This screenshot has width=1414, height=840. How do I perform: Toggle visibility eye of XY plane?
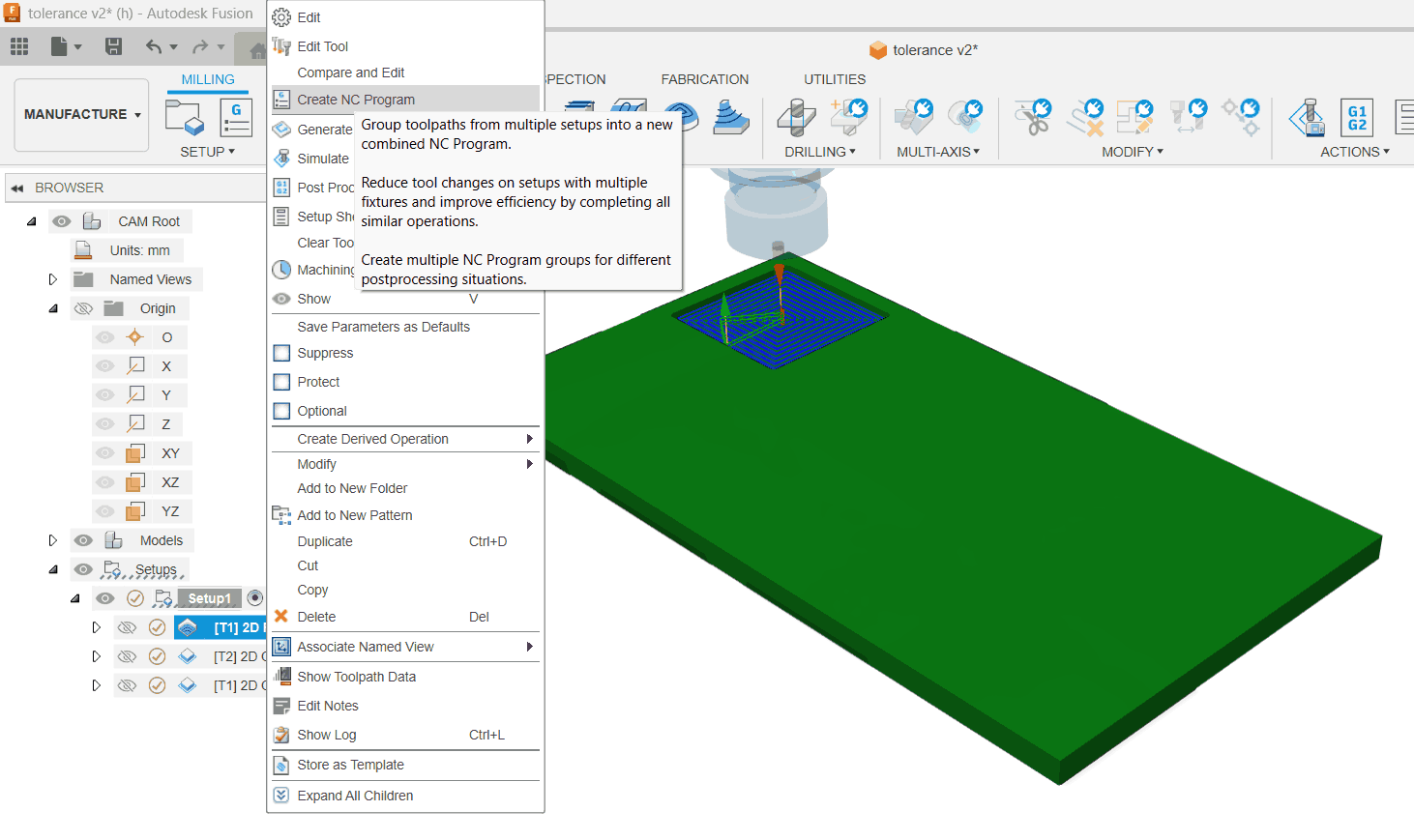(x=104, y=453)
